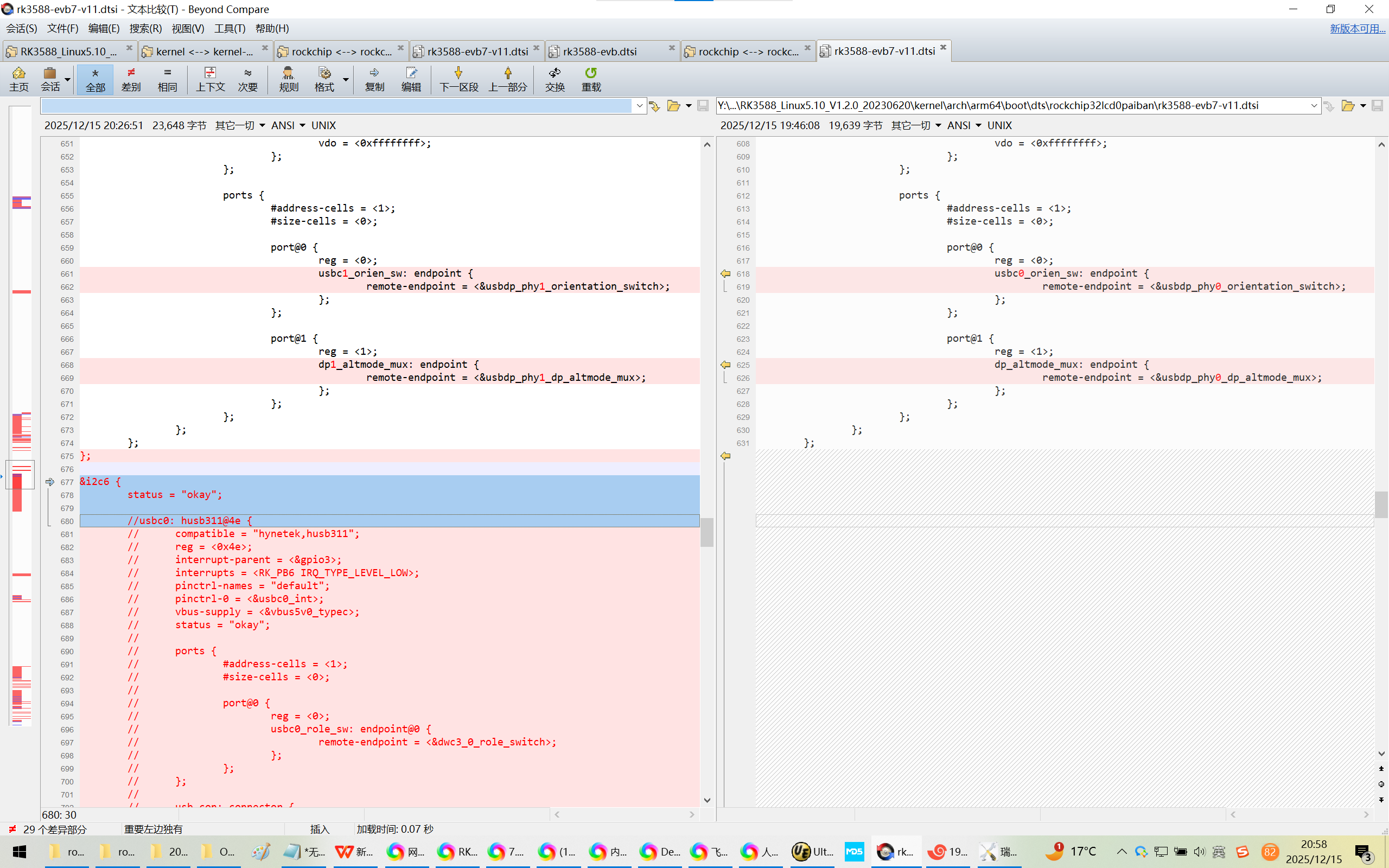This screenshot has width=1389, height=868.
Task: Toggle Show All (全部) view filter
Action: [x=95, y=79]
